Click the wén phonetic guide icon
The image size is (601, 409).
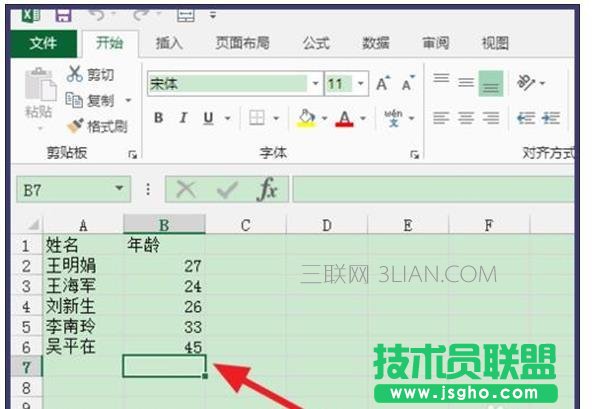click(x=393, y=118)
